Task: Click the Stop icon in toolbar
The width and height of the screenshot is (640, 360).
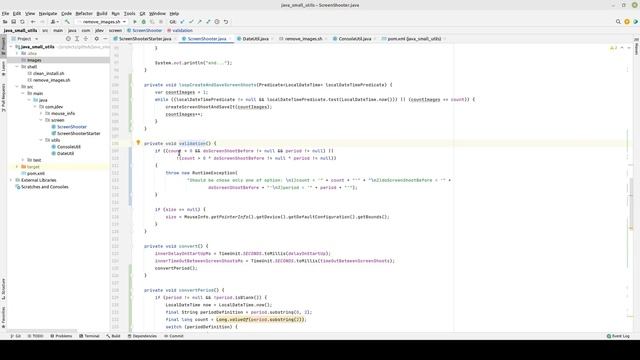Action: tap(161, 22)
